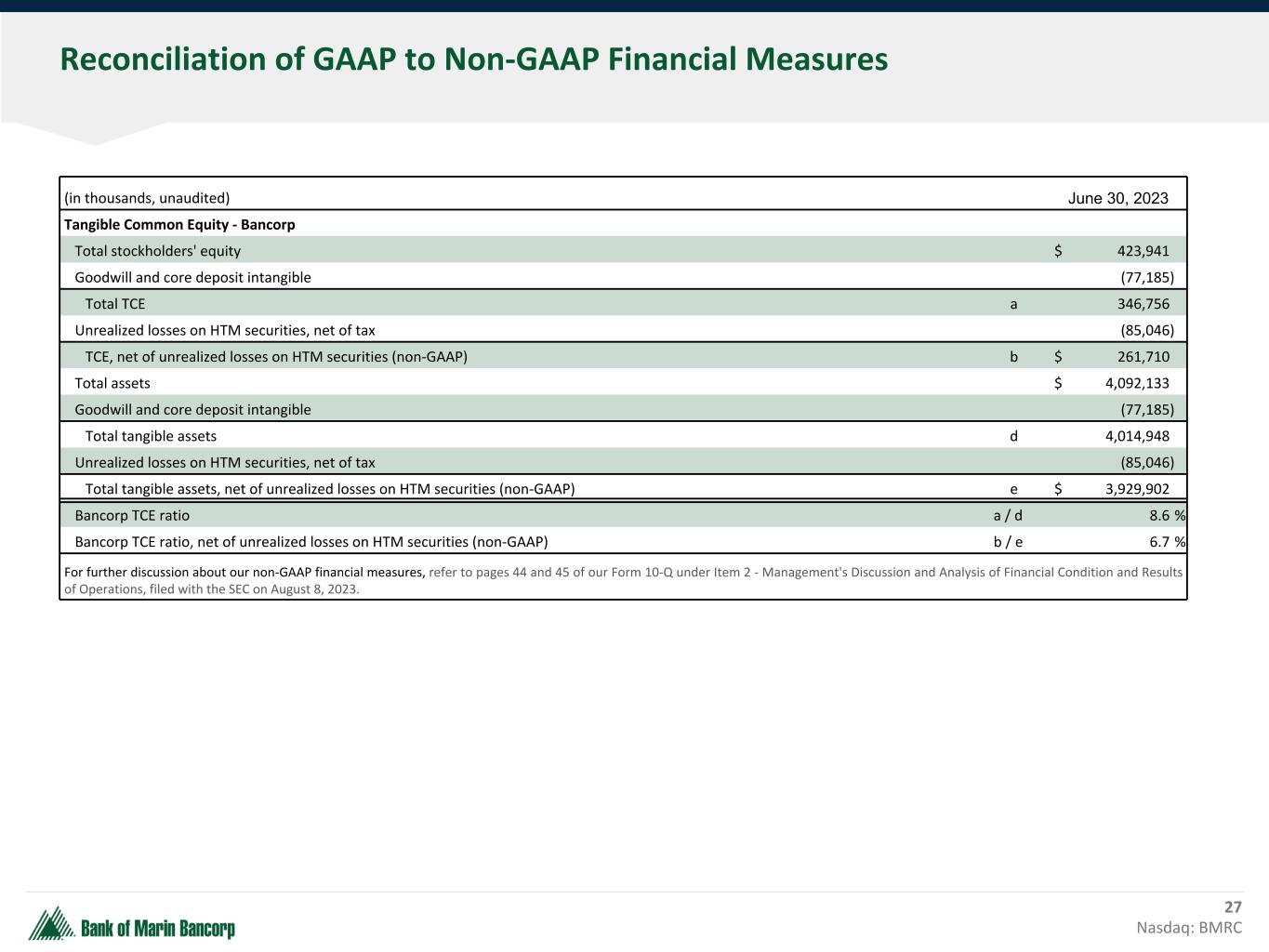Click the Total TCE value 346,756

coord(1143,304)
